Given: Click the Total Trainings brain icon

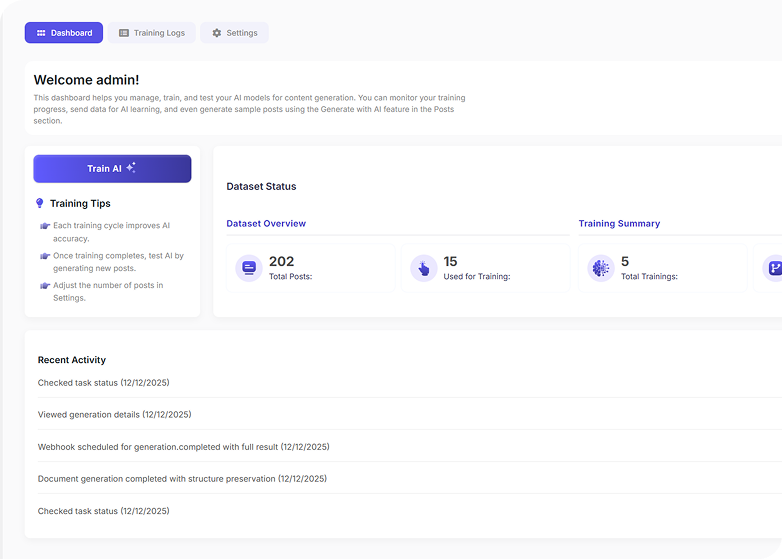Looking at the screenshot, I should coord(601,268).
